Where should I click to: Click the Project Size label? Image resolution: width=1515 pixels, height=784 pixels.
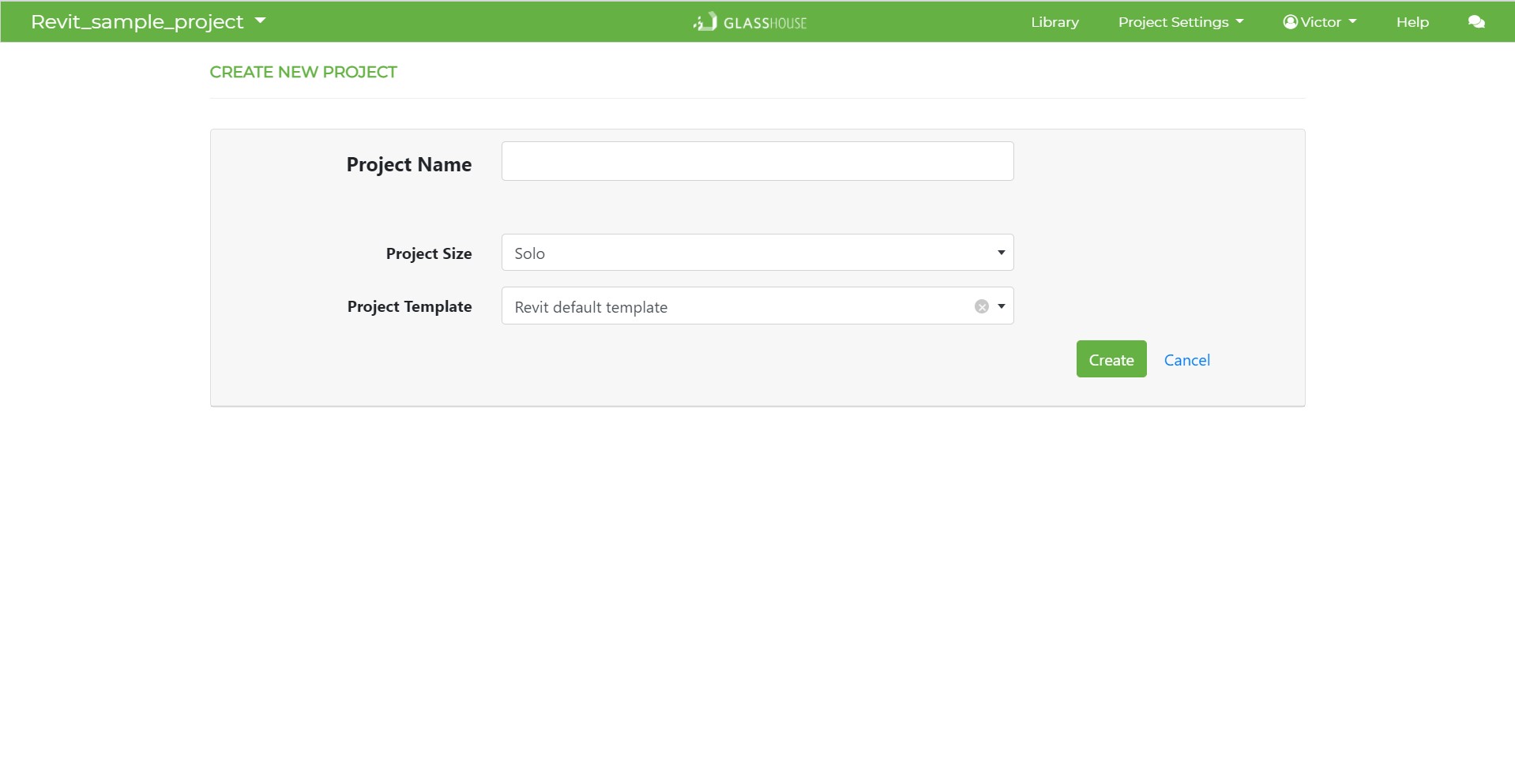(428, 253)
